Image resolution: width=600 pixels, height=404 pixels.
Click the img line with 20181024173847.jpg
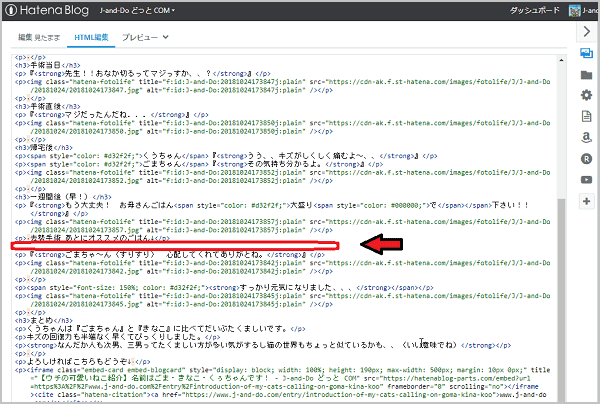point(282,86)
